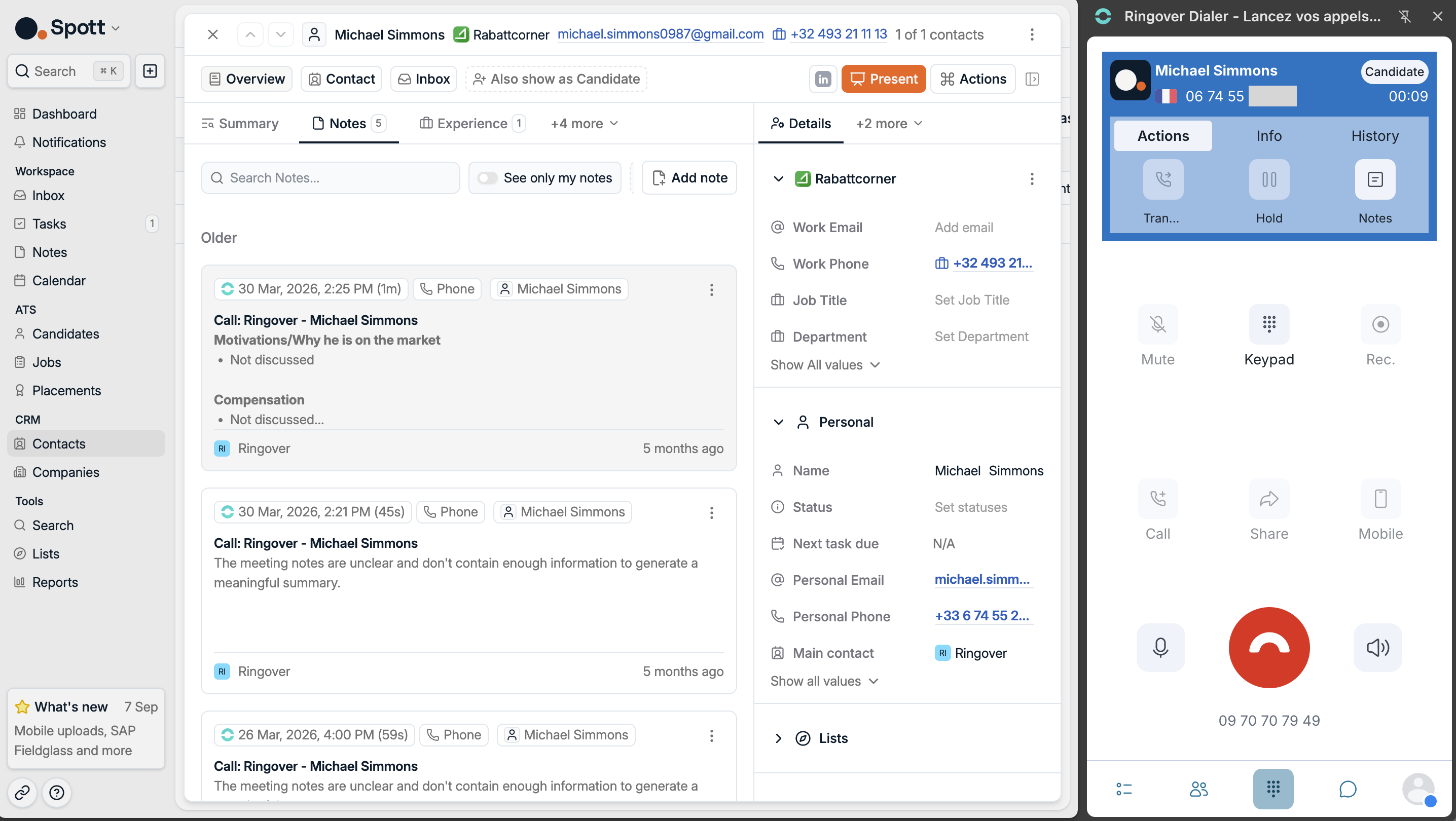
Task: Open Ringover contacts people icon
Action: coord(1198,789)
